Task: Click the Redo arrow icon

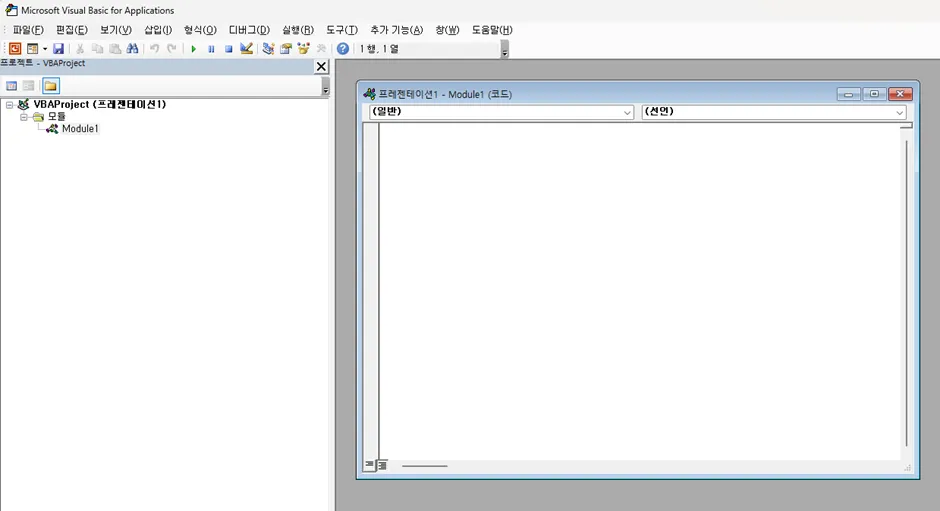Action: [x=172, y=49]
